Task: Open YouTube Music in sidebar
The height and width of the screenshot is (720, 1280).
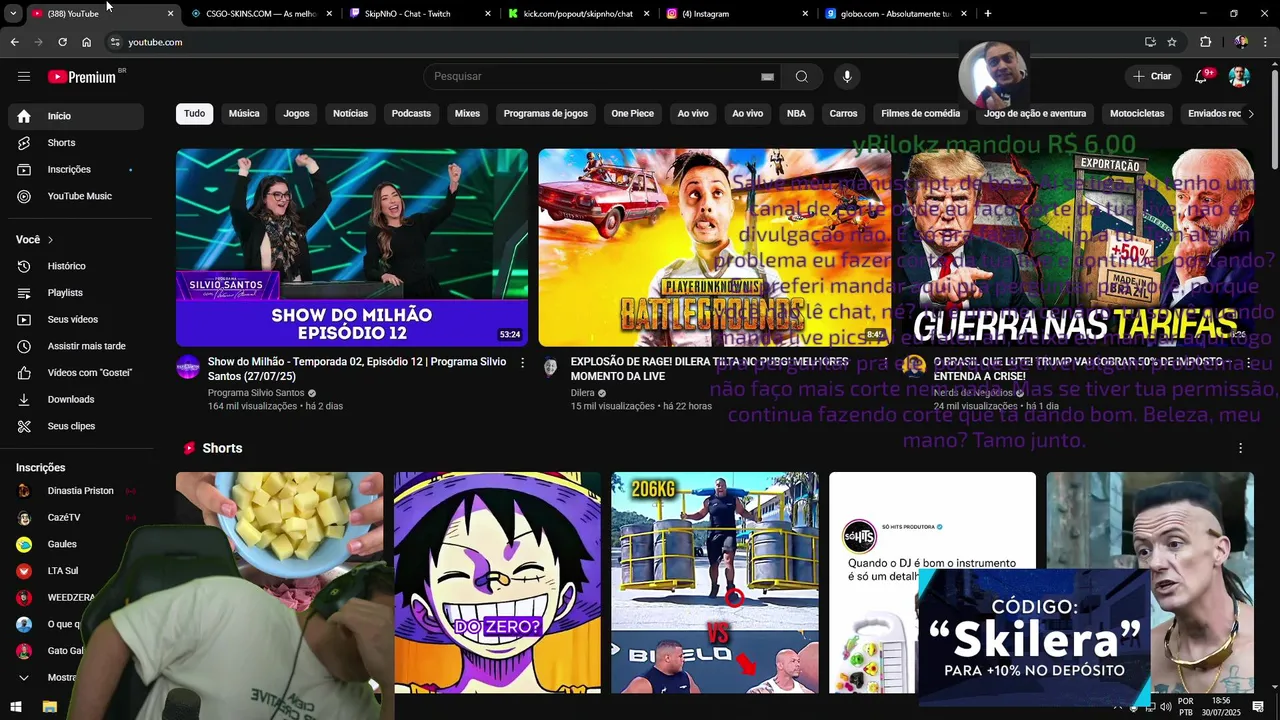Action: tap(76, 196)
